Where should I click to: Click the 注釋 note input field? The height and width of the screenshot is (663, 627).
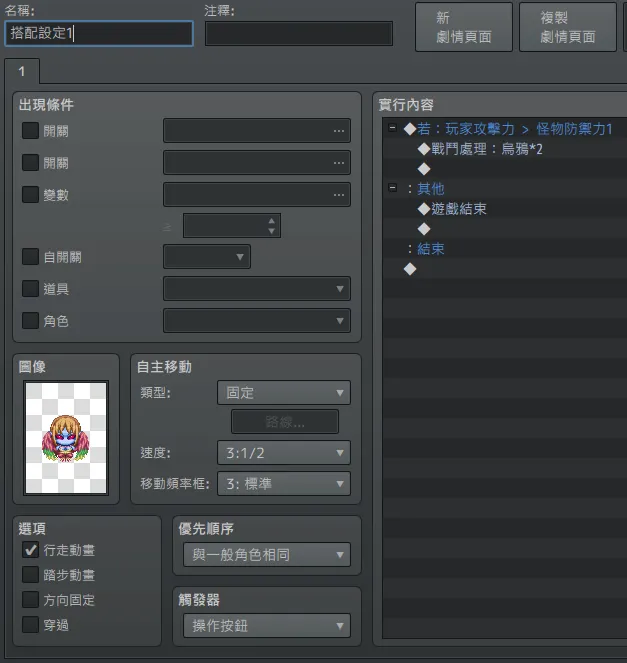(299, 33)
